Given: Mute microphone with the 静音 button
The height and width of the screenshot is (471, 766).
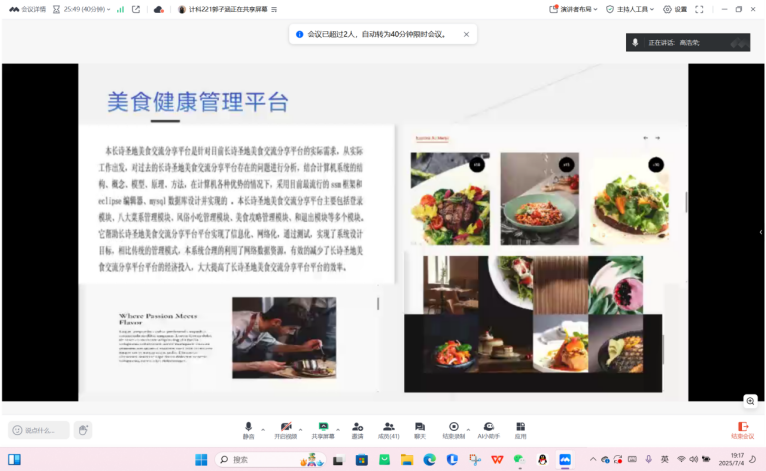Looking at the screenshot, I should (248, 429).
